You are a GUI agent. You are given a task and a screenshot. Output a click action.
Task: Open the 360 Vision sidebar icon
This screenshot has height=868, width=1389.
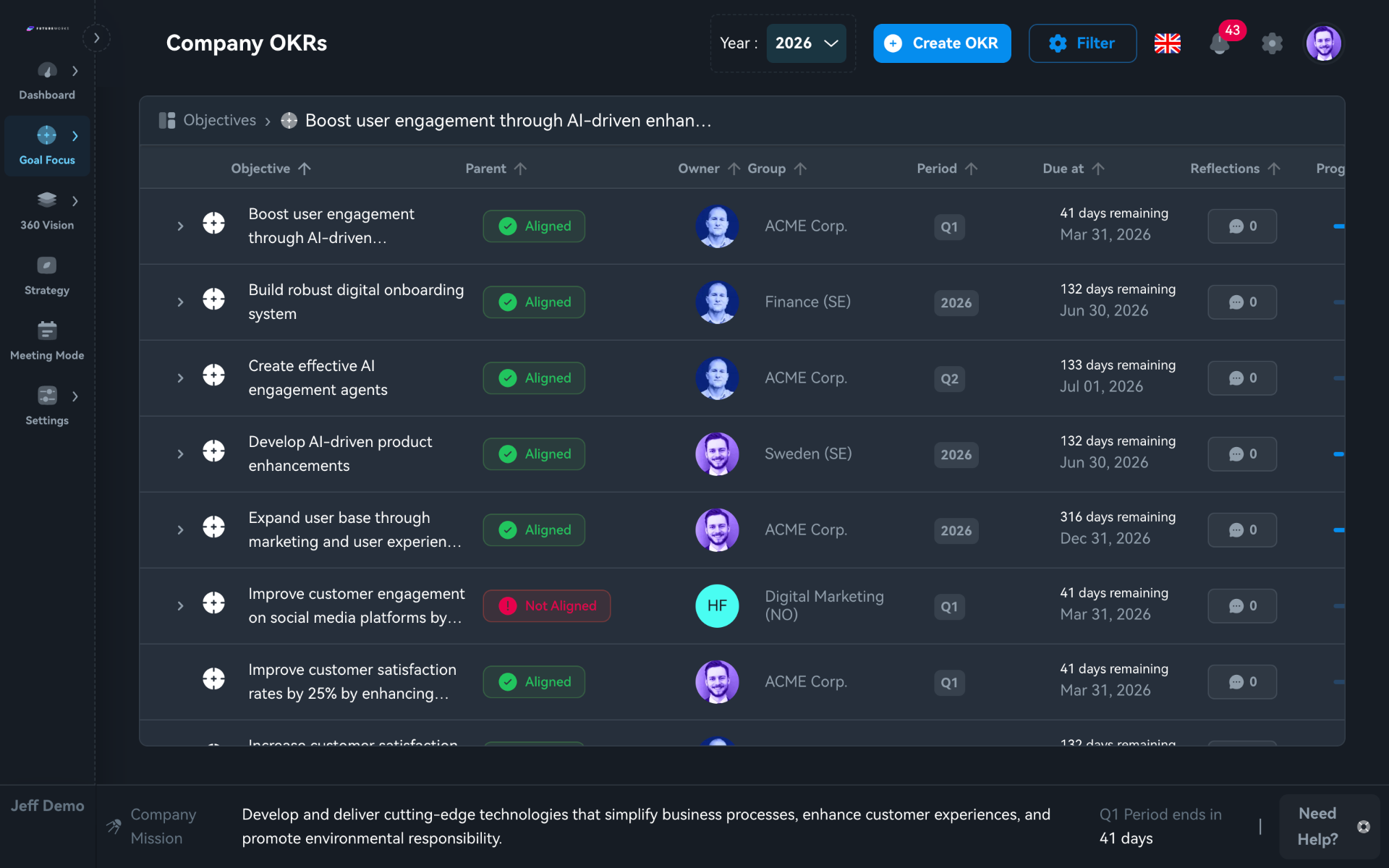tap(47, 200)
